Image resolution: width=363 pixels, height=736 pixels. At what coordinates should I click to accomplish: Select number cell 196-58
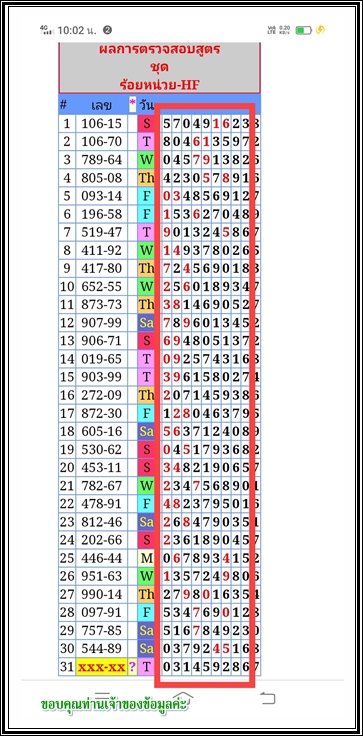pyautogui.click(x=101, y=214)
